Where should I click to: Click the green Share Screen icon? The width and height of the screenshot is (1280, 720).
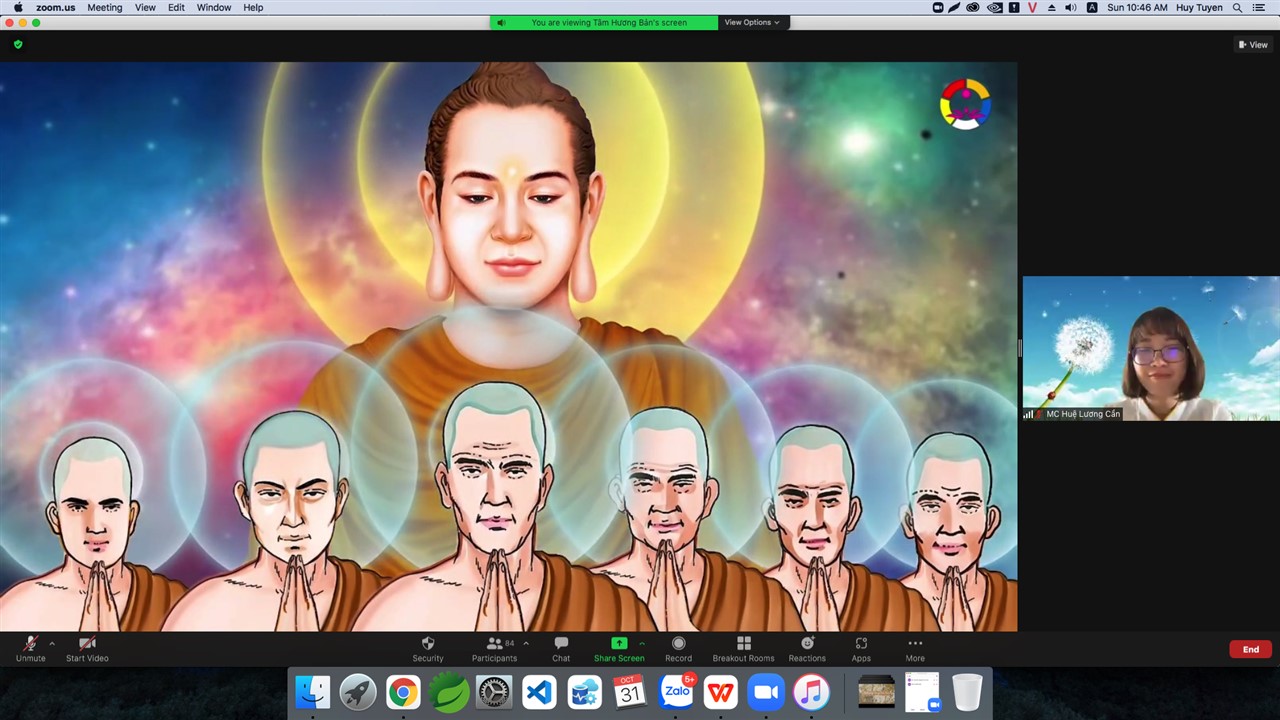click(x=619, y=643)
